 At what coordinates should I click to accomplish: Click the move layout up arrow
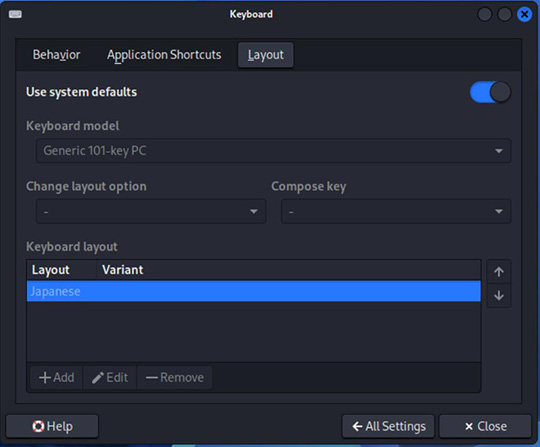click(499, 272)
